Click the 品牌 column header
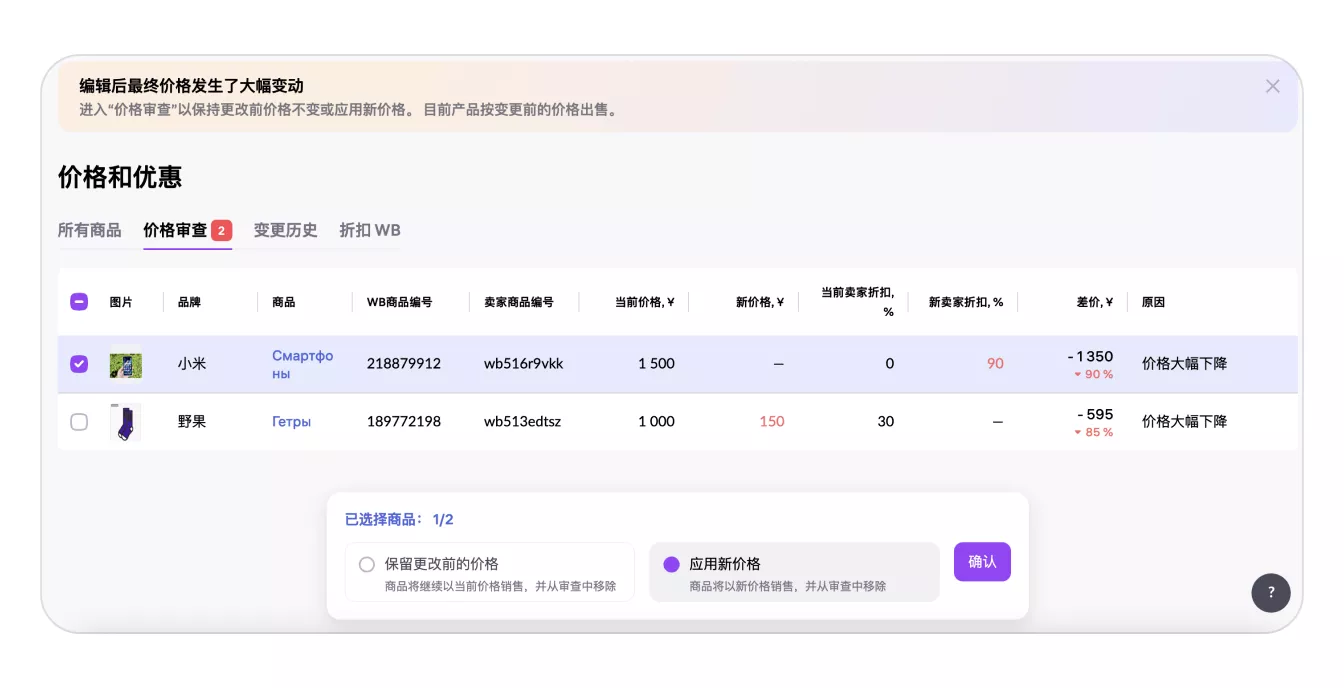Viewport: 1344px width, 688px height. tap(189, 302)
